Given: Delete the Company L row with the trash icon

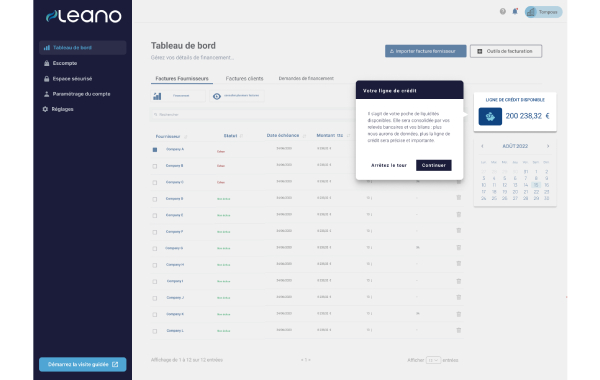Looking at the screenshot, I should tap(458, 330).
